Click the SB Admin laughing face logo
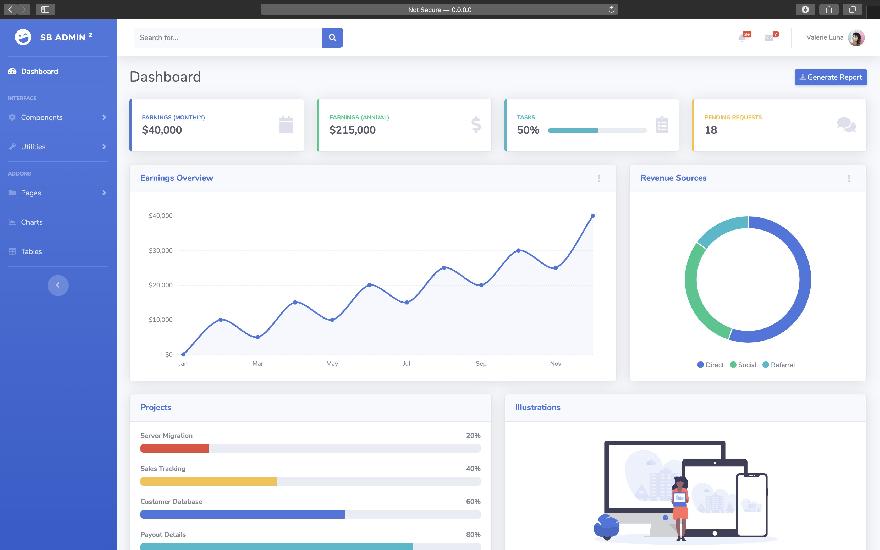Screen dimensions: 880x550 point(23,37)
